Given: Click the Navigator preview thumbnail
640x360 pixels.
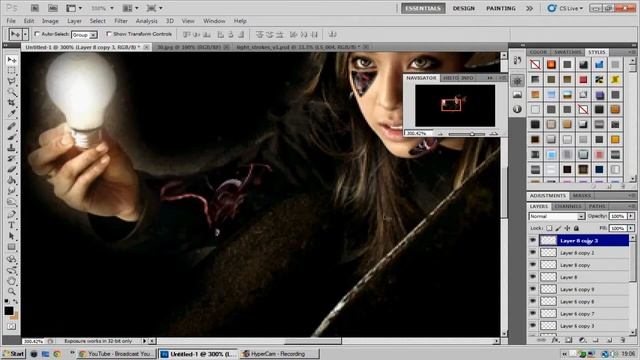Looking at the screenshot, I should coord(455,106).
